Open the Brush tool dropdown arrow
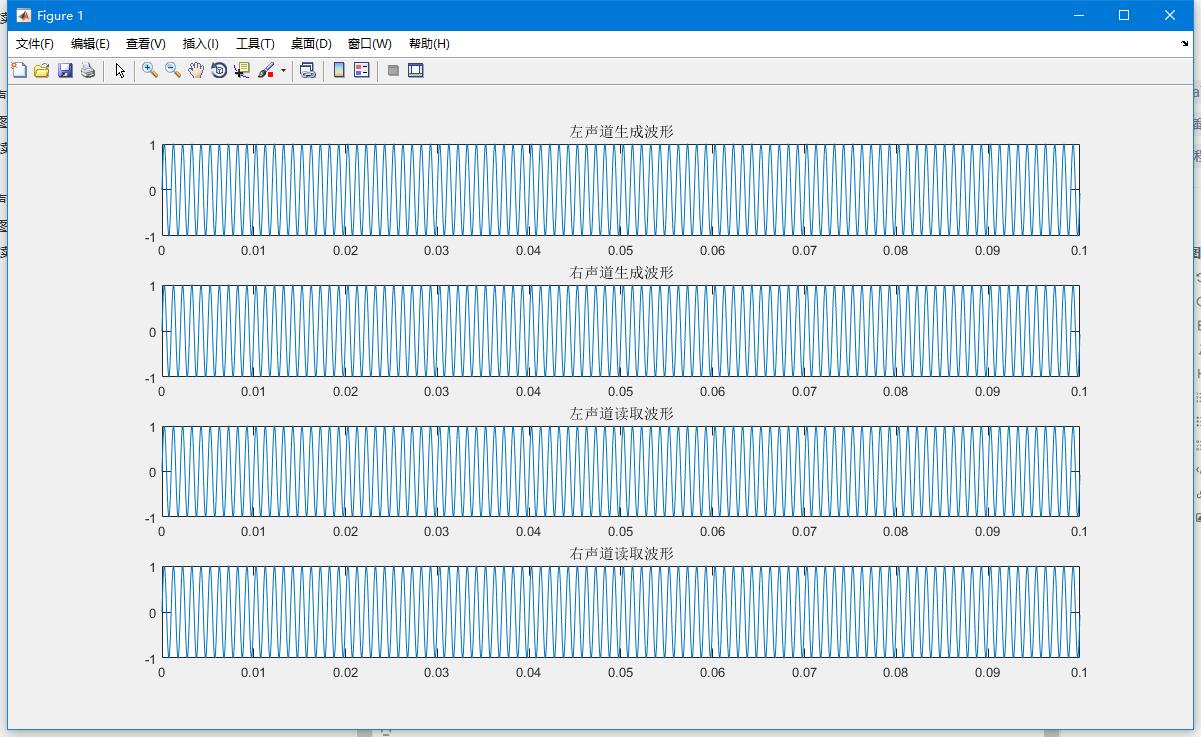 point(282,70)
